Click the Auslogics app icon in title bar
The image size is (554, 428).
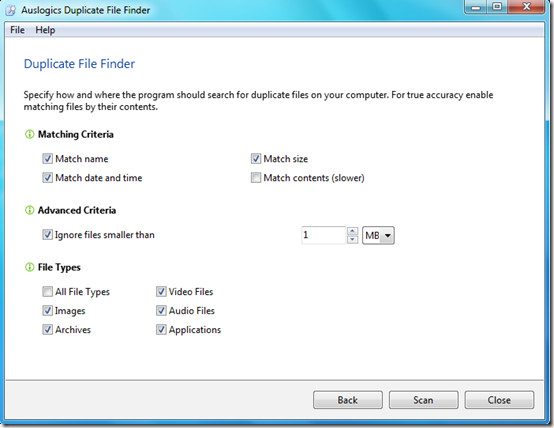pos(11,10)
